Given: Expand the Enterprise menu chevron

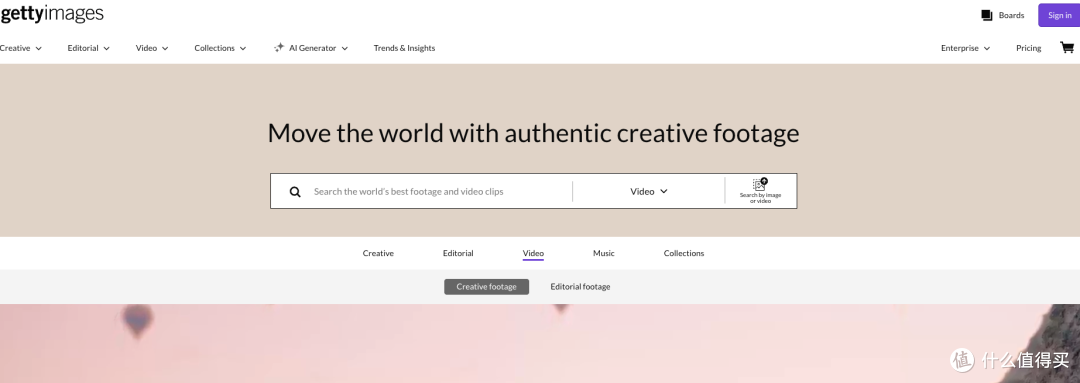Looking at the screenshot, I should [987, 48].
